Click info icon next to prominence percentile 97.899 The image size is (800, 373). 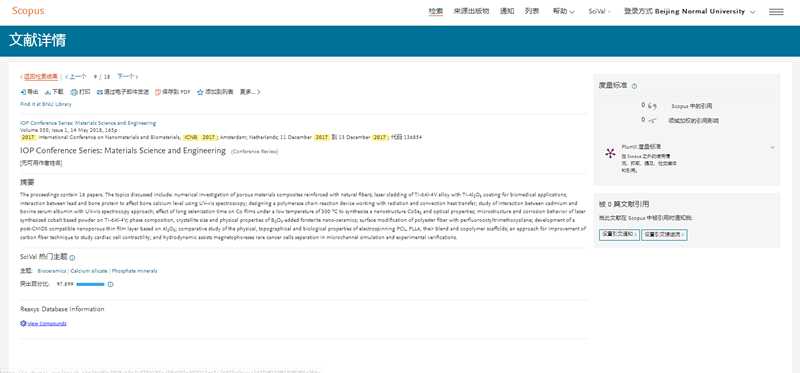click(110, 284)
